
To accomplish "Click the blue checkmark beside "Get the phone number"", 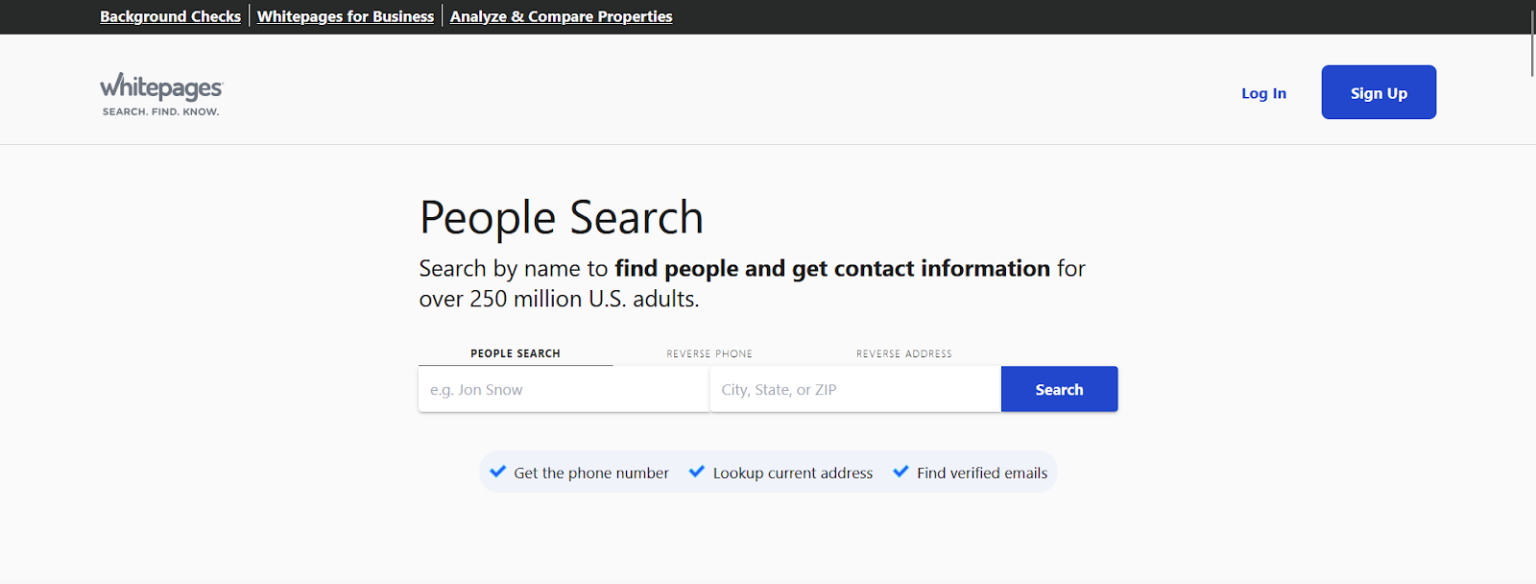I will click(497, 471).
